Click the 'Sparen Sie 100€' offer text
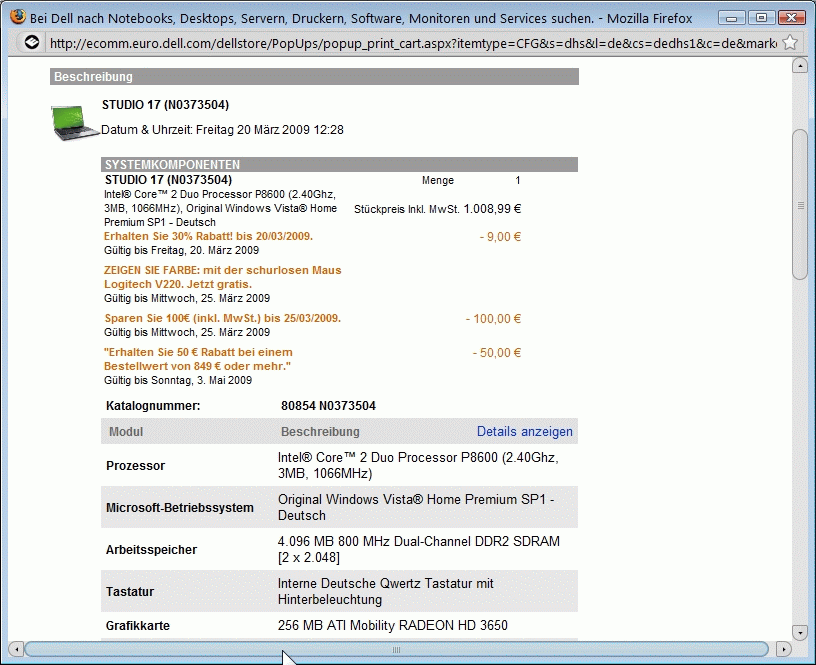This screenshot has width=816, height=665. click(x=223, y=318)
